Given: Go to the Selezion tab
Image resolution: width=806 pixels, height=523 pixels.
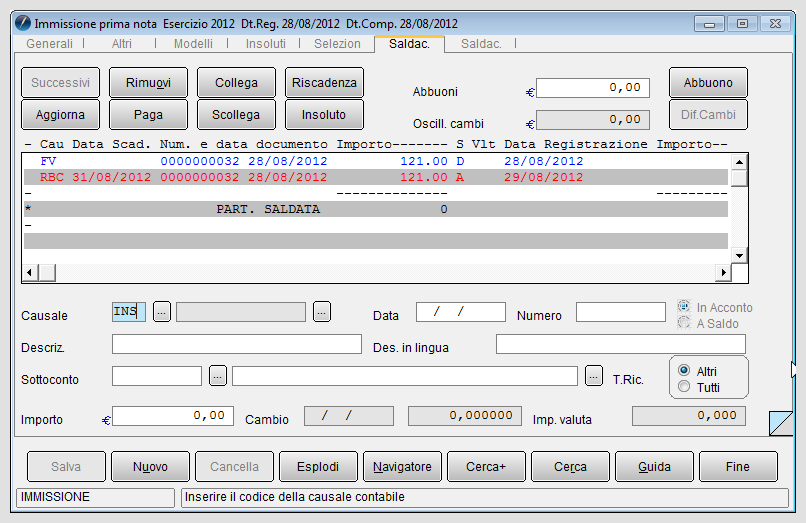Looking at the screenshot, I should (337, 44).
